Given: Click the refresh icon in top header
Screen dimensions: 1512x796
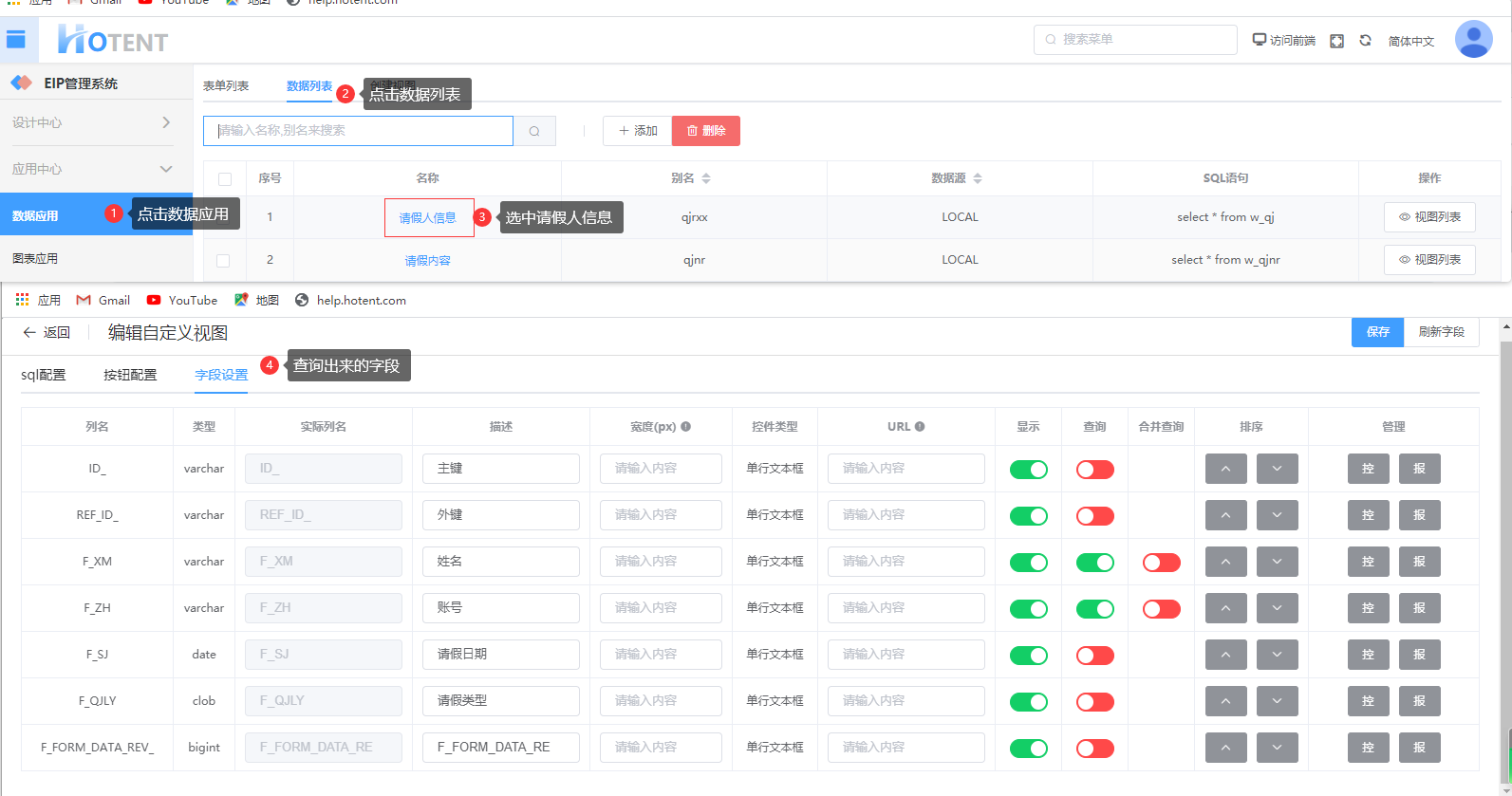Looking at the screenshot, I should [x=1365, y=41].
